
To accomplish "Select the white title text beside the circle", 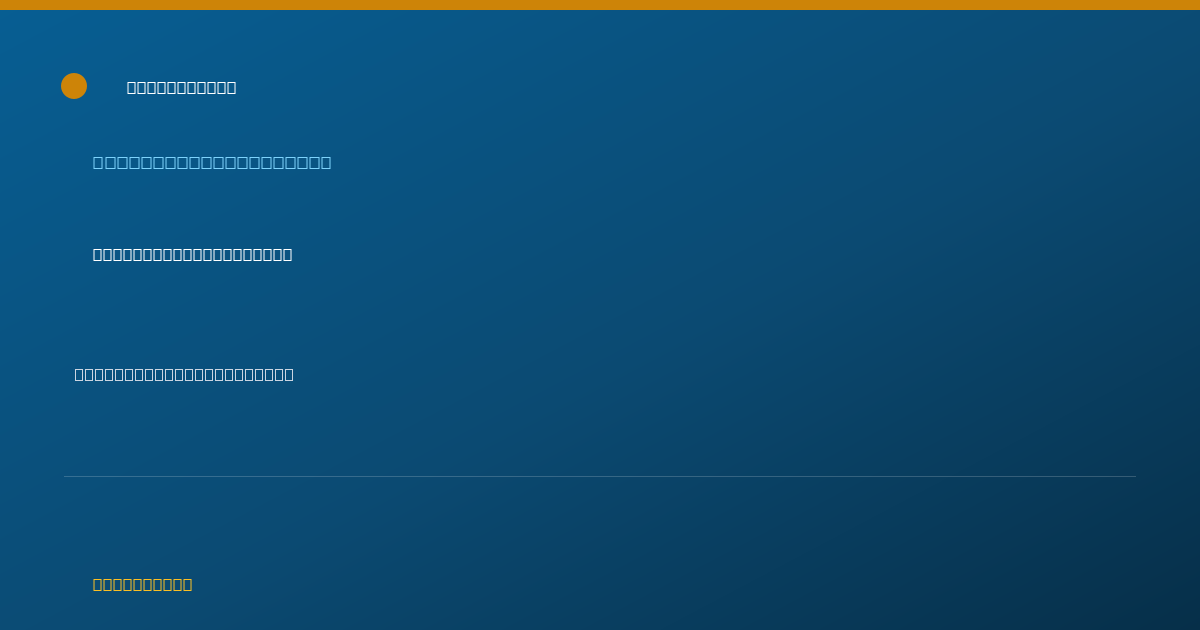I will pos(182,88).
